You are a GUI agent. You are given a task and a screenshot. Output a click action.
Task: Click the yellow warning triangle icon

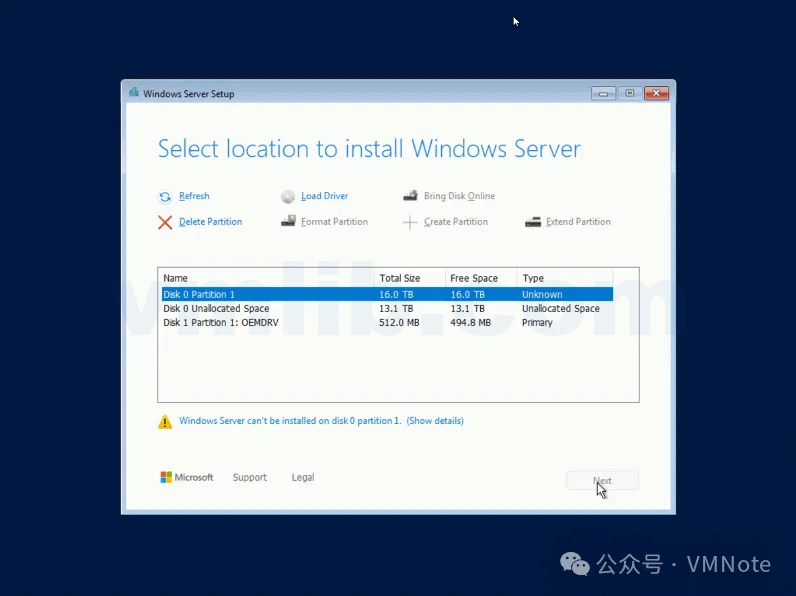tap(165, 422)
